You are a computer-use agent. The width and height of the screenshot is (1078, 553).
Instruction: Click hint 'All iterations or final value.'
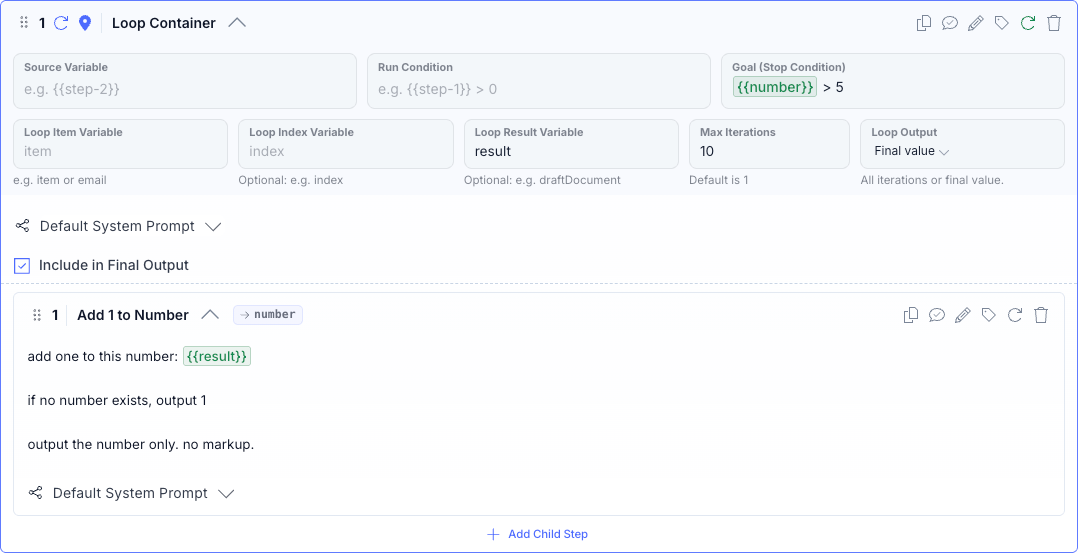tap(932, 180)
